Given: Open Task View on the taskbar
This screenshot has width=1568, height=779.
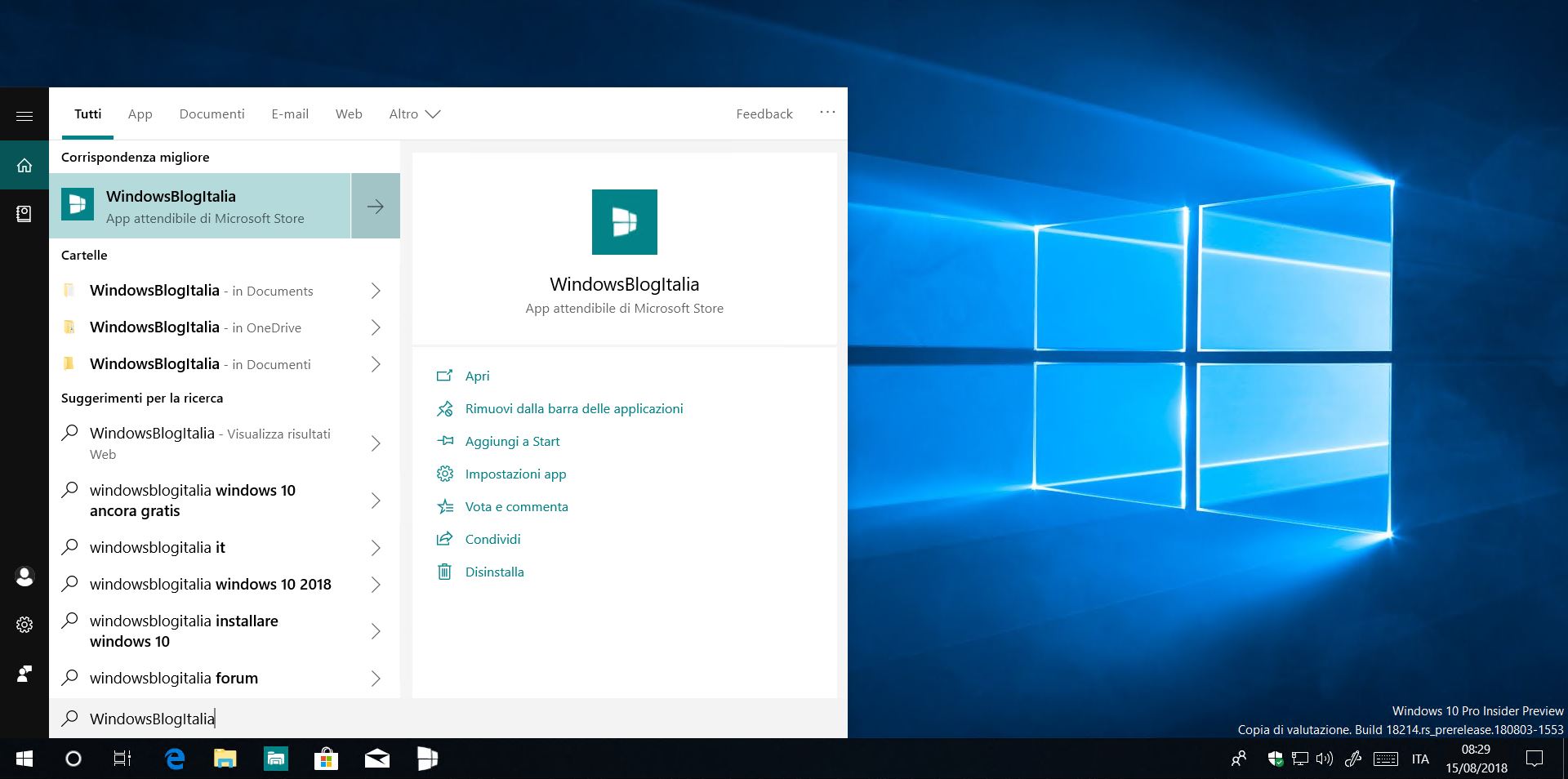Looking at the screenshot, I should (122, 759).
